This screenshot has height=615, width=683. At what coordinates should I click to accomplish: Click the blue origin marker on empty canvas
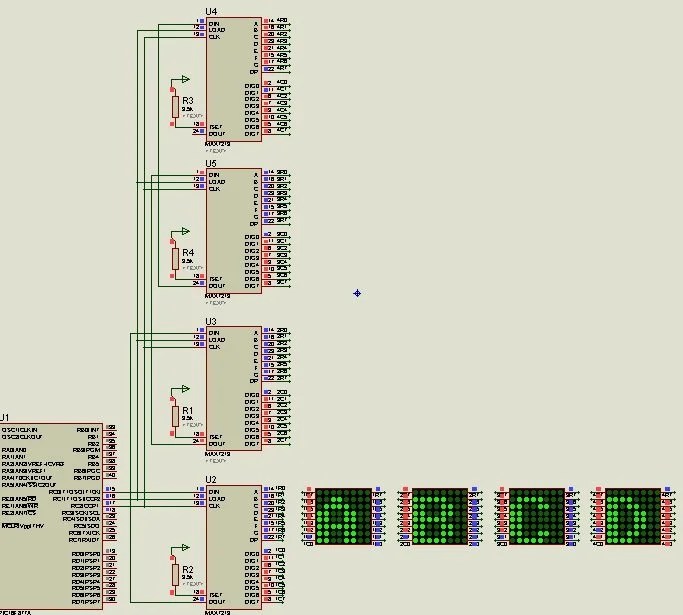pyautogui.click(x=357, y=293)
